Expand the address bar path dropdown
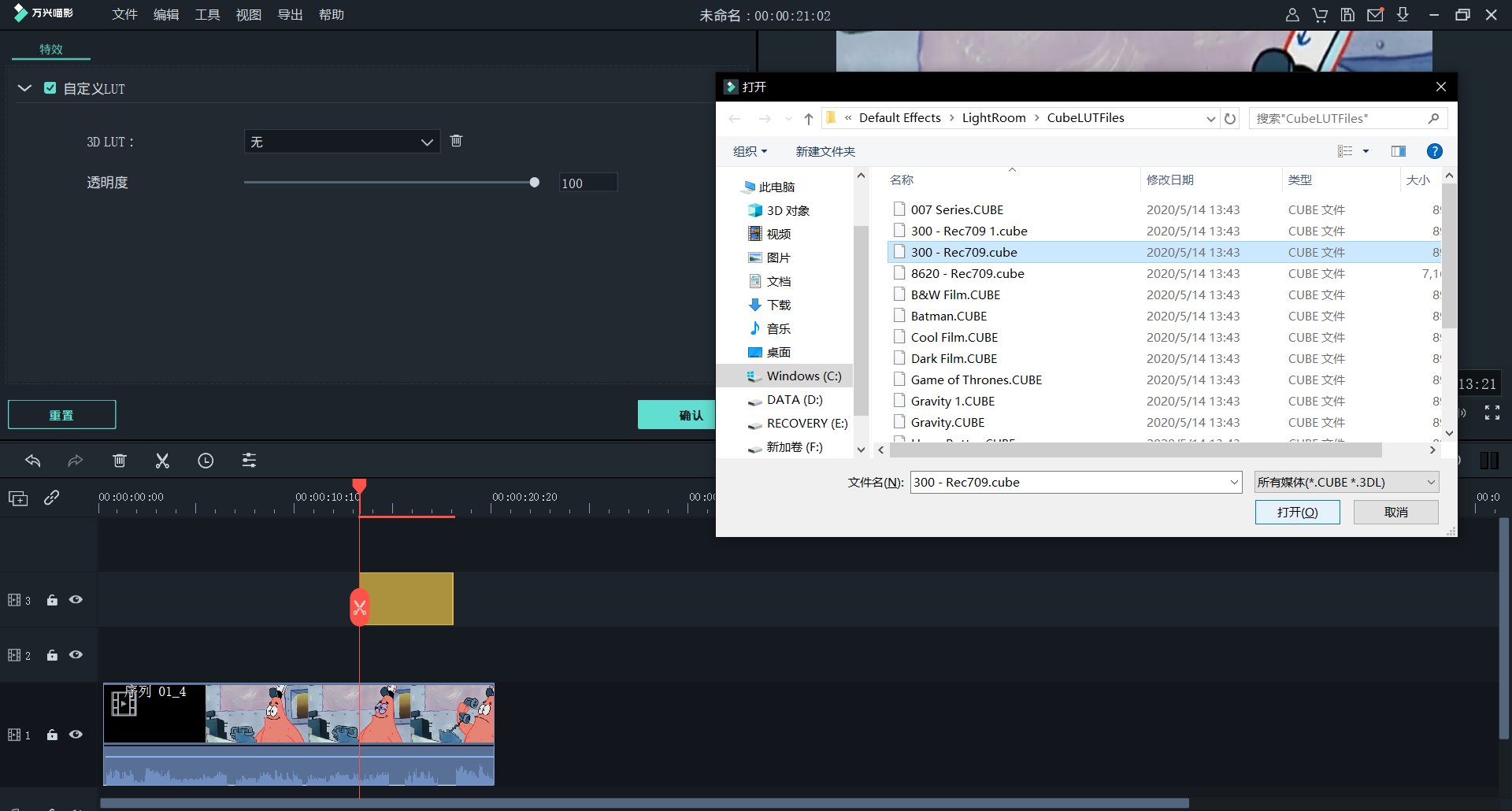This screenshot has height=811, width=1512. tap(1210, 119)
